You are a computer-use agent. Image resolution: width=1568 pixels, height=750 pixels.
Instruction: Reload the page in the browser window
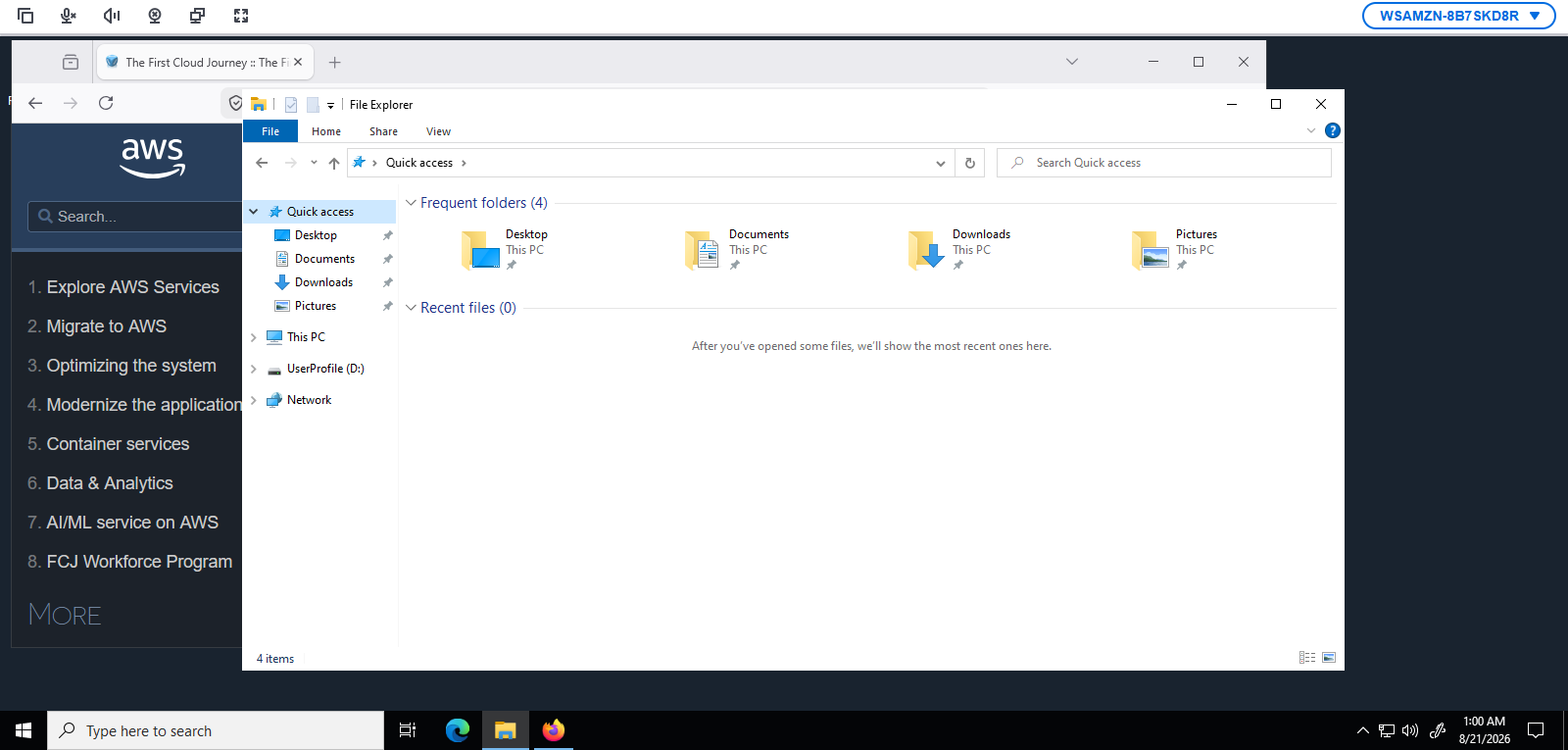106,103
